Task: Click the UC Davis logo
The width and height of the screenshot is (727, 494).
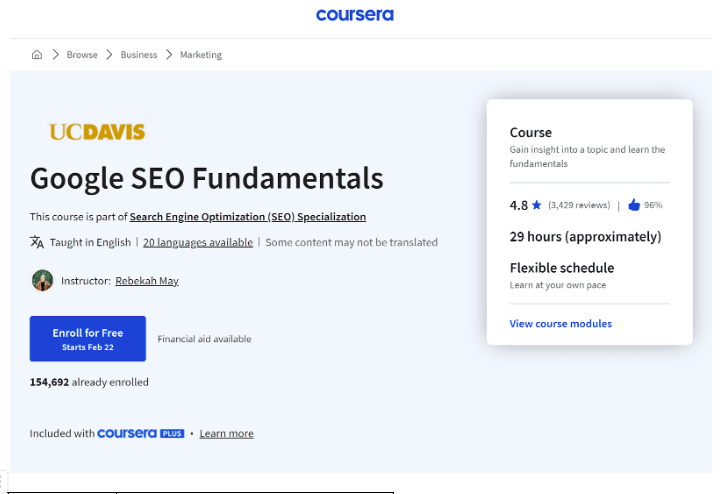Action: point(97,132)
